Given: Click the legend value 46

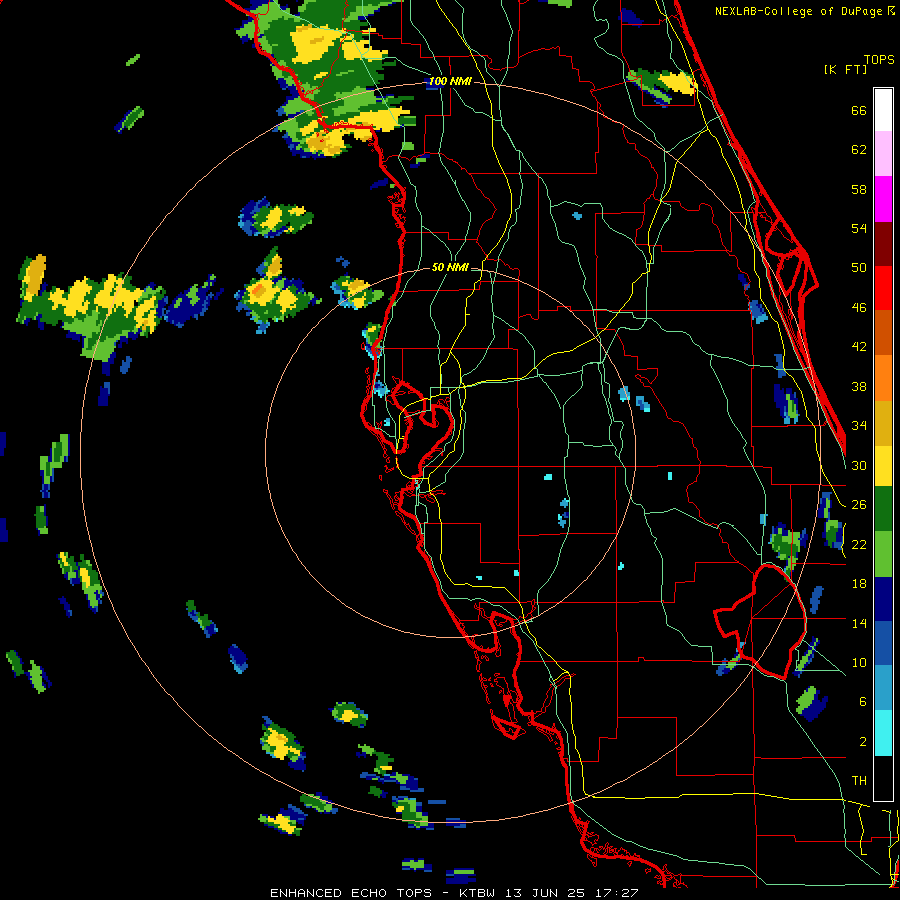Looking at the screenshot, I should 859,308.
